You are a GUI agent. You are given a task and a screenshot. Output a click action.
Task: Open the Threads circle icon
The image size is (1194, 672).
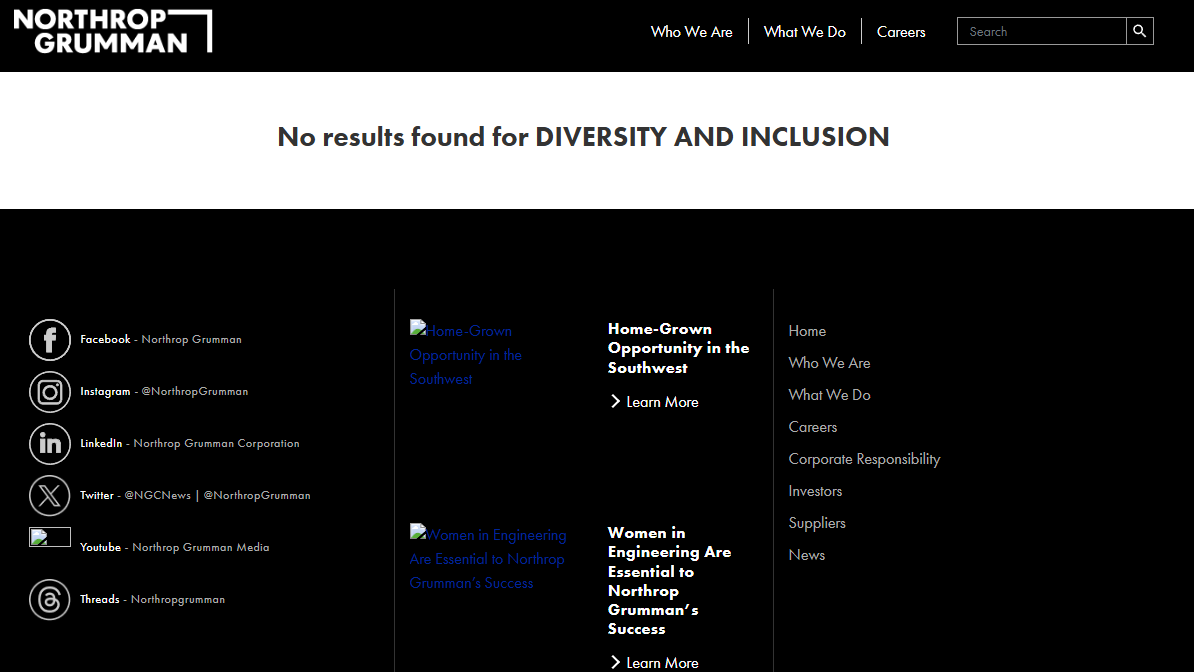50,600
